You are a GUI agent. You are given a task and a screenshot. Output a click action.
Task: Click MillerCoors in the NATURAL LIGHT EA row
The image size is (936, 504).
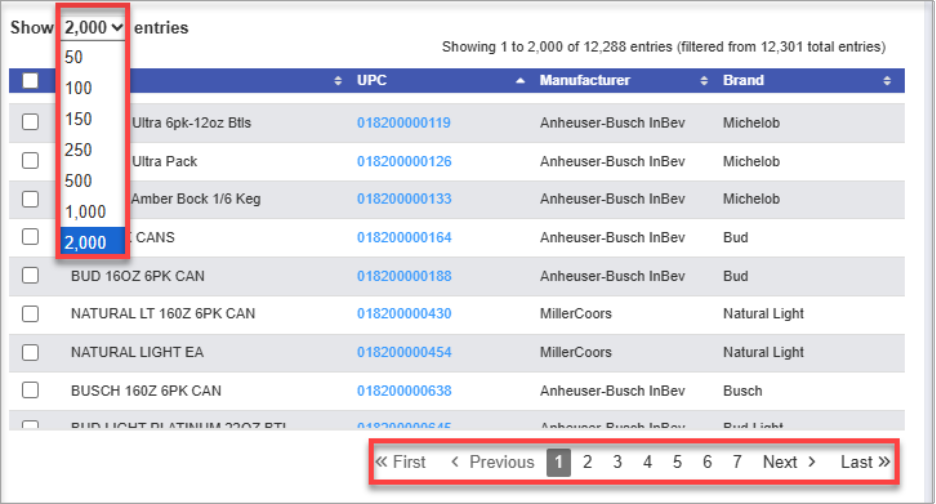coord(575,352)
